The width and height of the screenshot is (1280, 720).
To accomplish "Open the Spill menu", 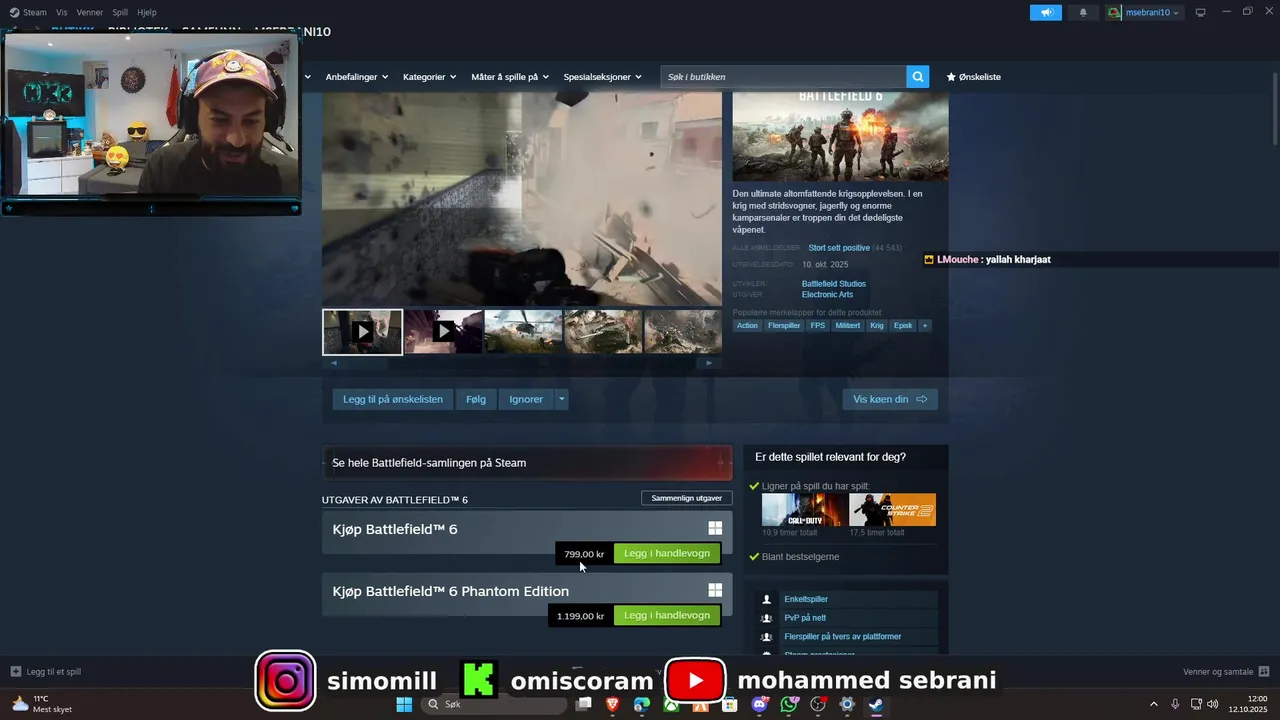I will click(120, 12).
